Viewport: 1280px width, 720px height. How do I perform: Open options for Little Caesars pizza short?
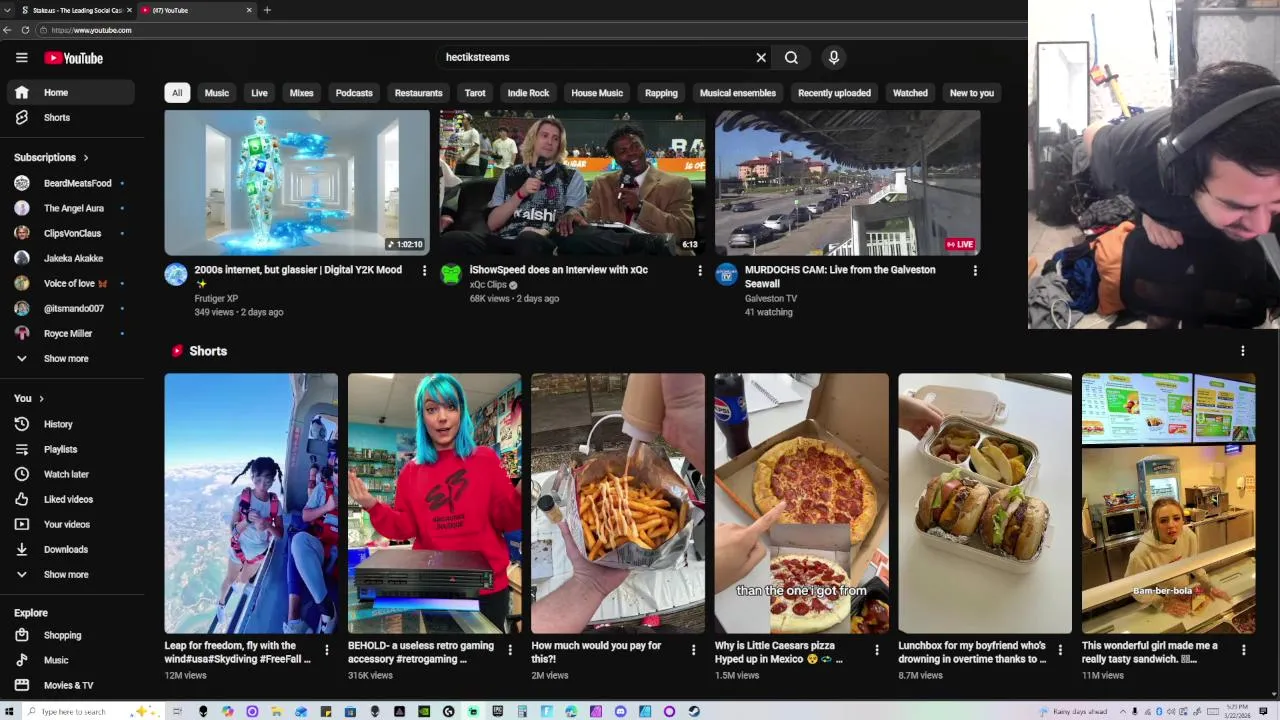pyautogui.click(x=877, y=650)
